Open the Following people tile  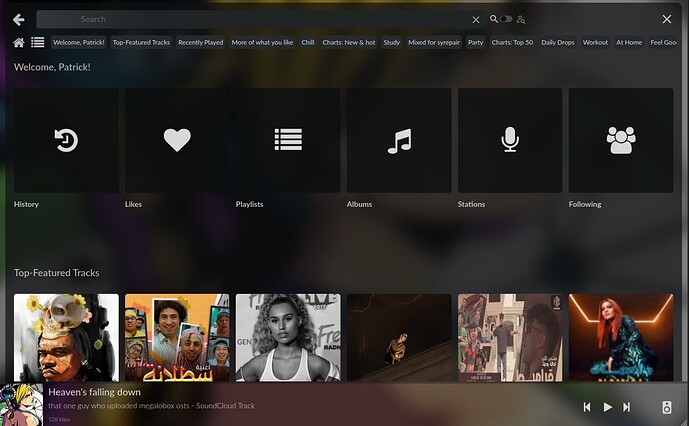(x=621, y=140)
